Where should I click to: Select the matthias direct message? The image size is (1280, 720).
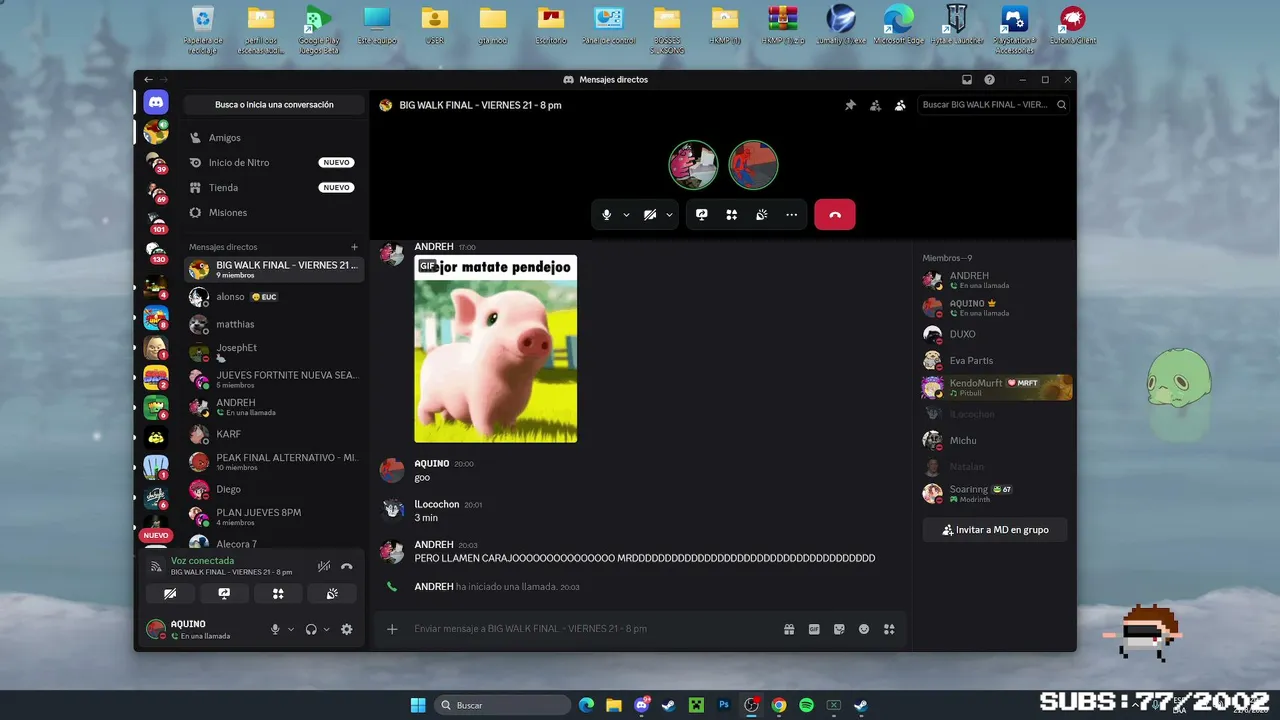(x=273, y=324)
